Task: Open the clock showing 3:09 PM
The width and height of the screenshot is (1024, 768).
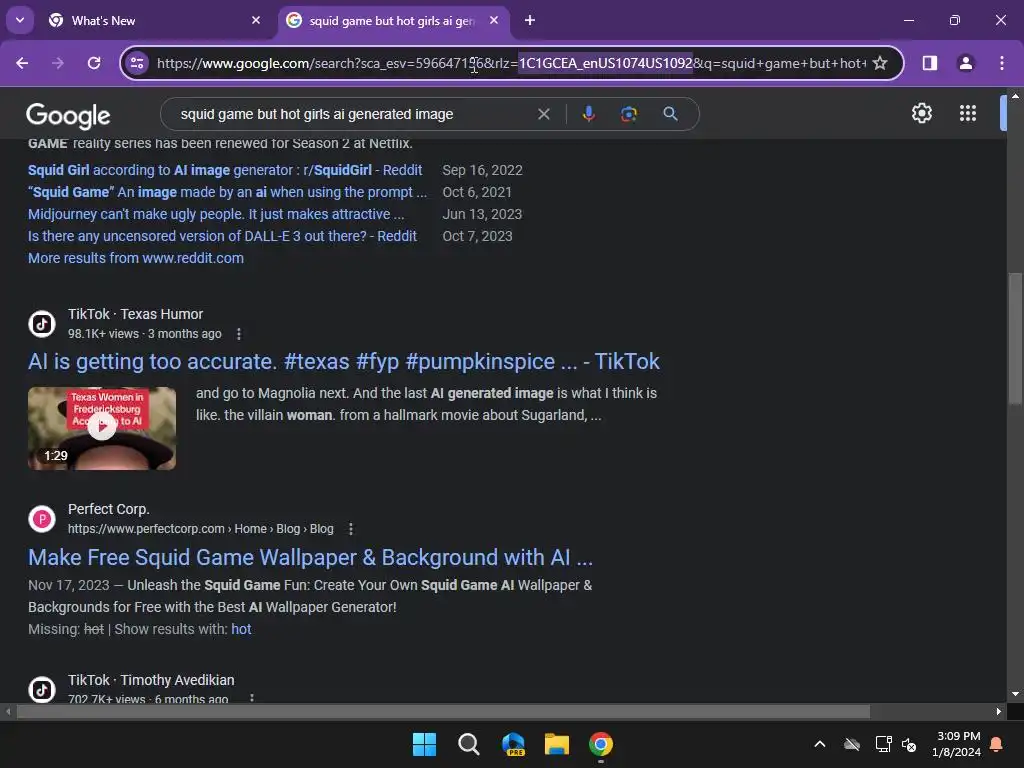Action: point(958,736)
